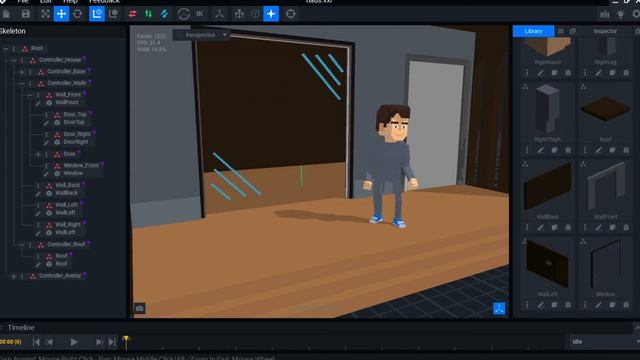Edit the WallLeft asset with pencil icon

pyautogui.click(x=540, y=305)
